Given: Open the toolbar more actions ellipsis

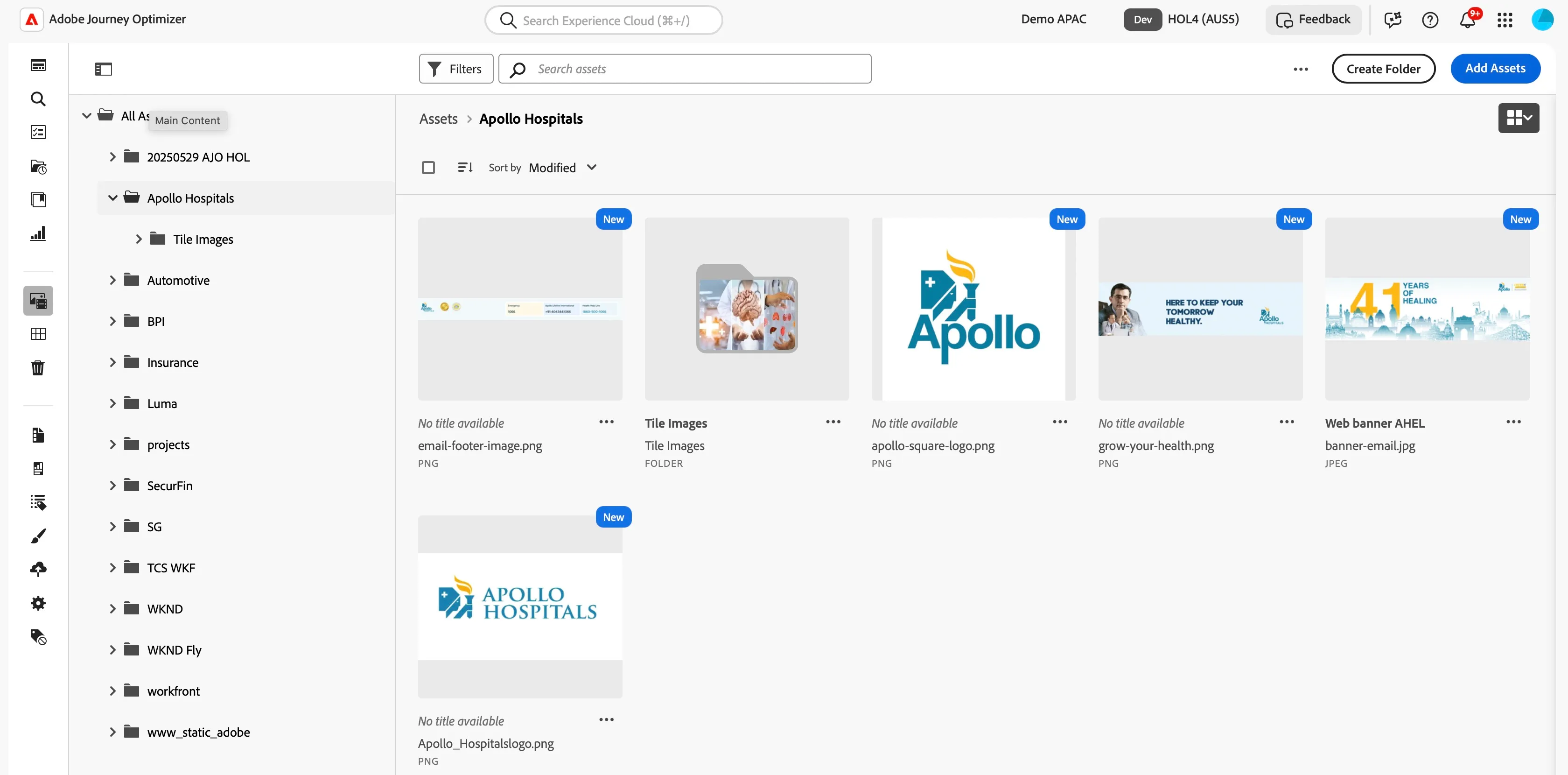Looking at the screenshot, I should click(1301, 70).
